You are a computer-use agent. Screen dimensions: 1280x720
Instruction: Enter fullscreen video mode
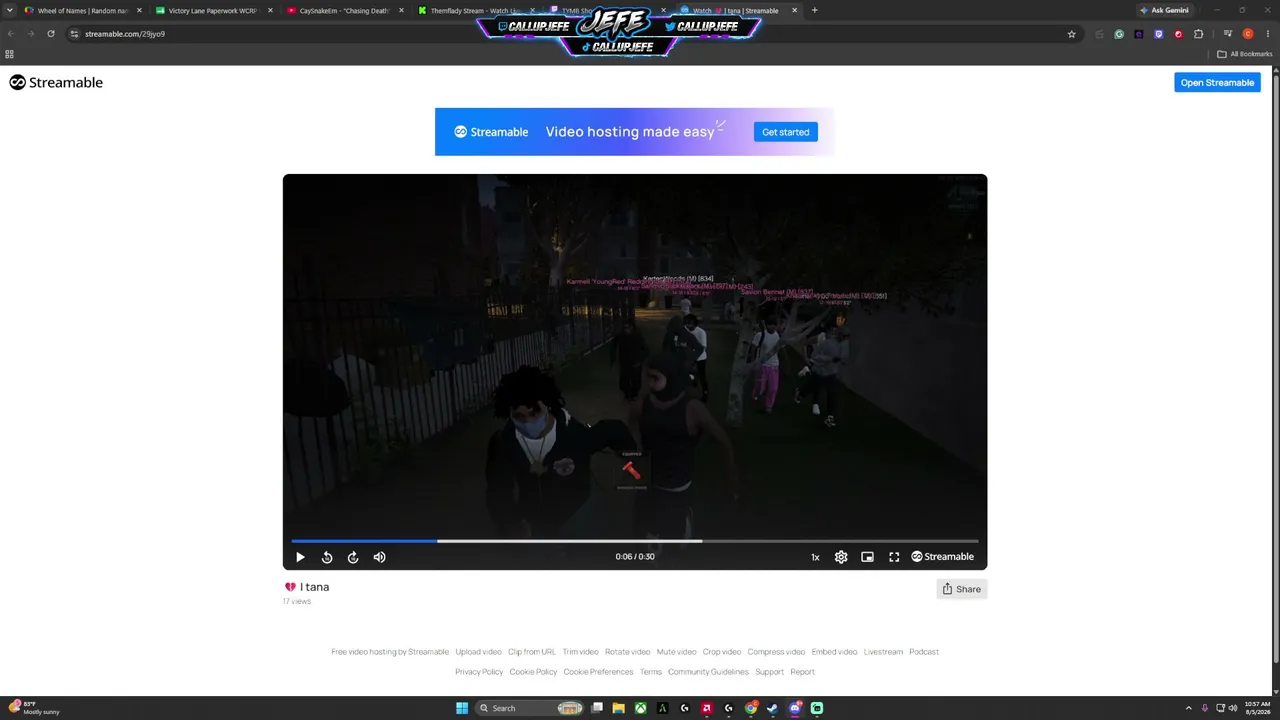894,557
